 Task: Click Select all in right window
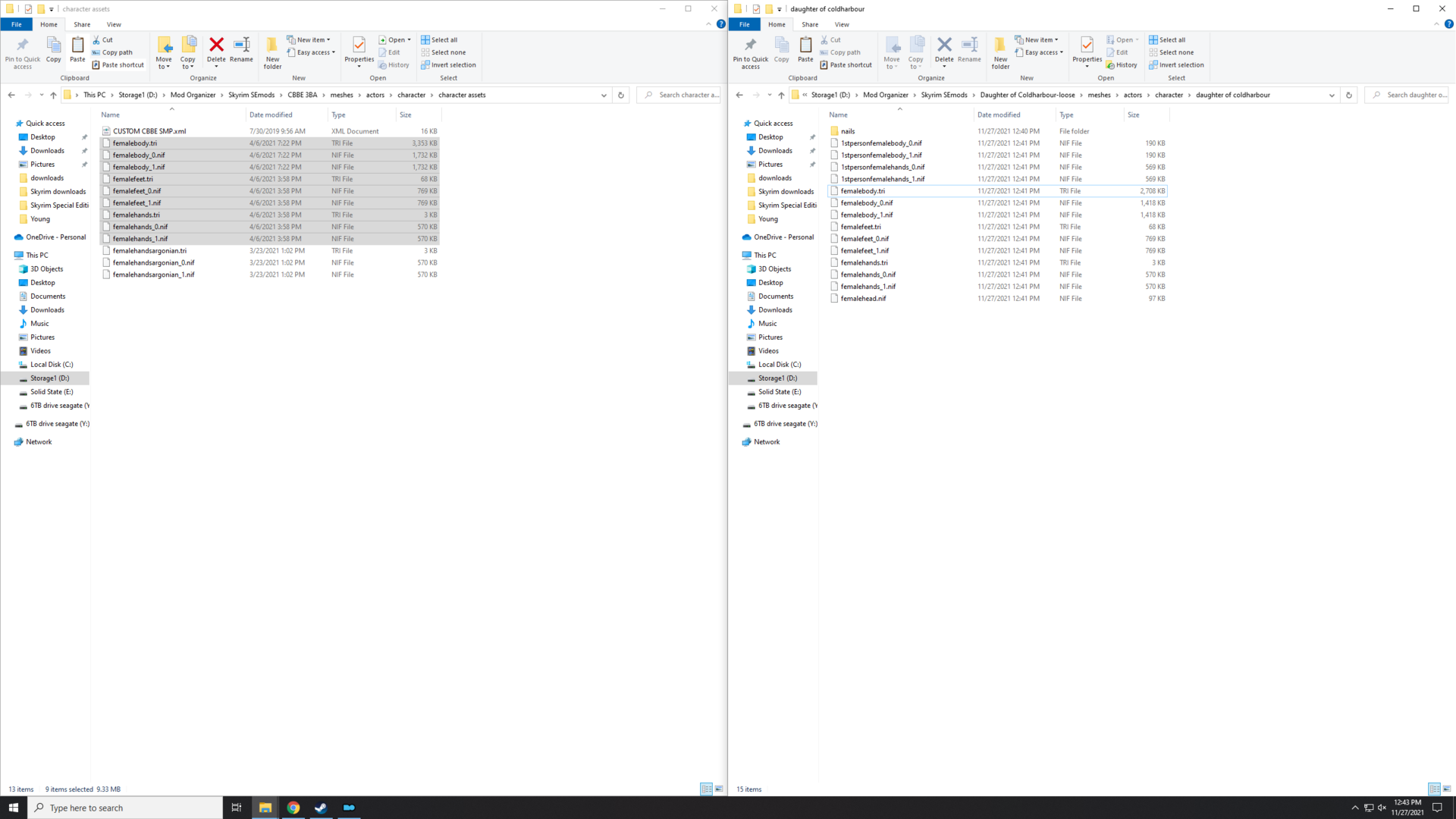coord(1167,40)
